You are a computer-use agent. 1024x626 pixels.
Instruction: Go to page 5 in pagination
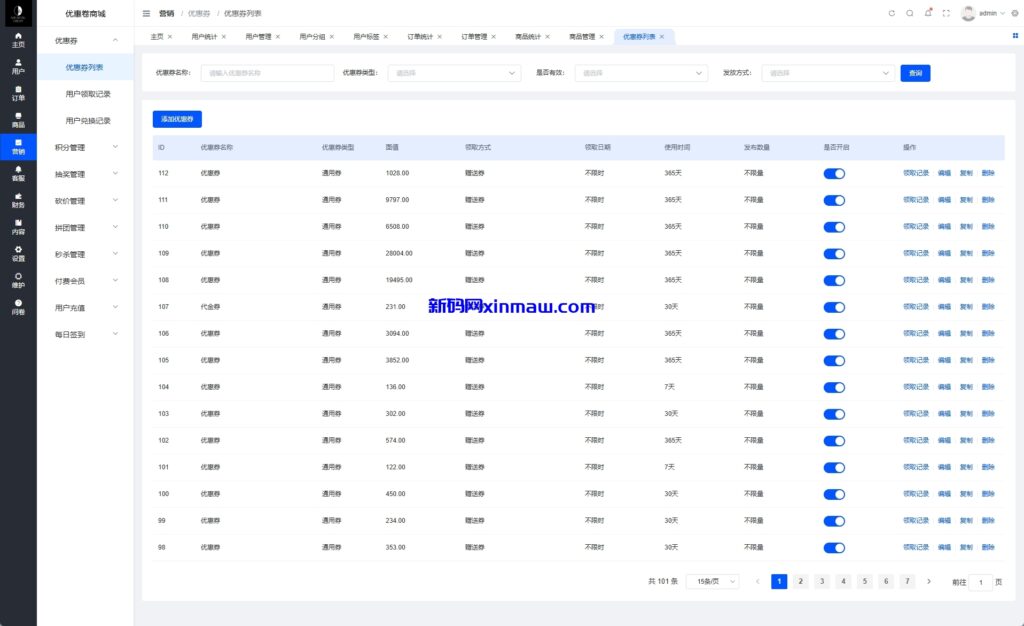[x=864, y=580]
